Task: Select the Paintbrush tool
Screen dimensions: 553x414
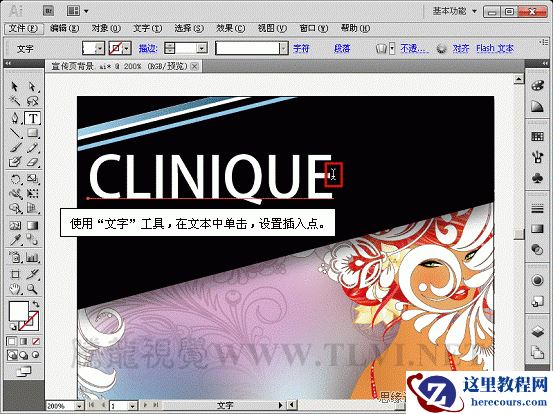Action: coord(14,148)
